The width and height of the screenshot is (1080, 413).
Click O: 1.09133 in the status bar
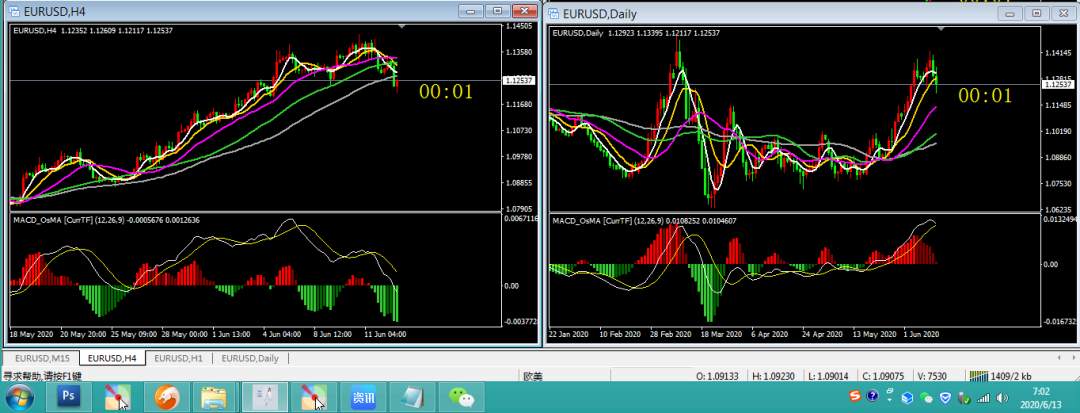(718, 377)
